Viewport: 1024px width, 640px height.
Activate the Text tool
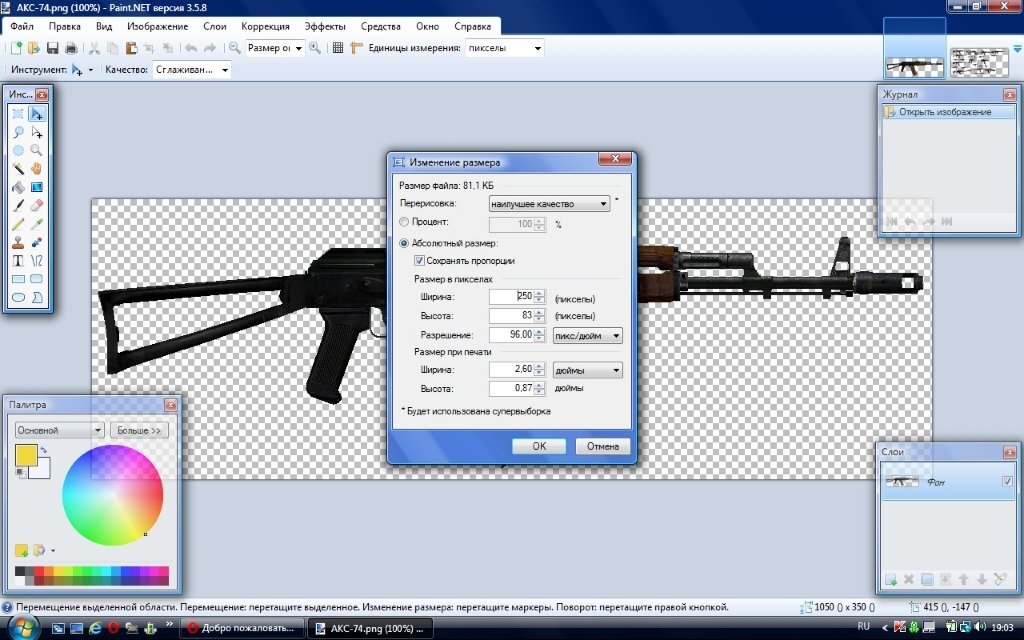point(18,260)
